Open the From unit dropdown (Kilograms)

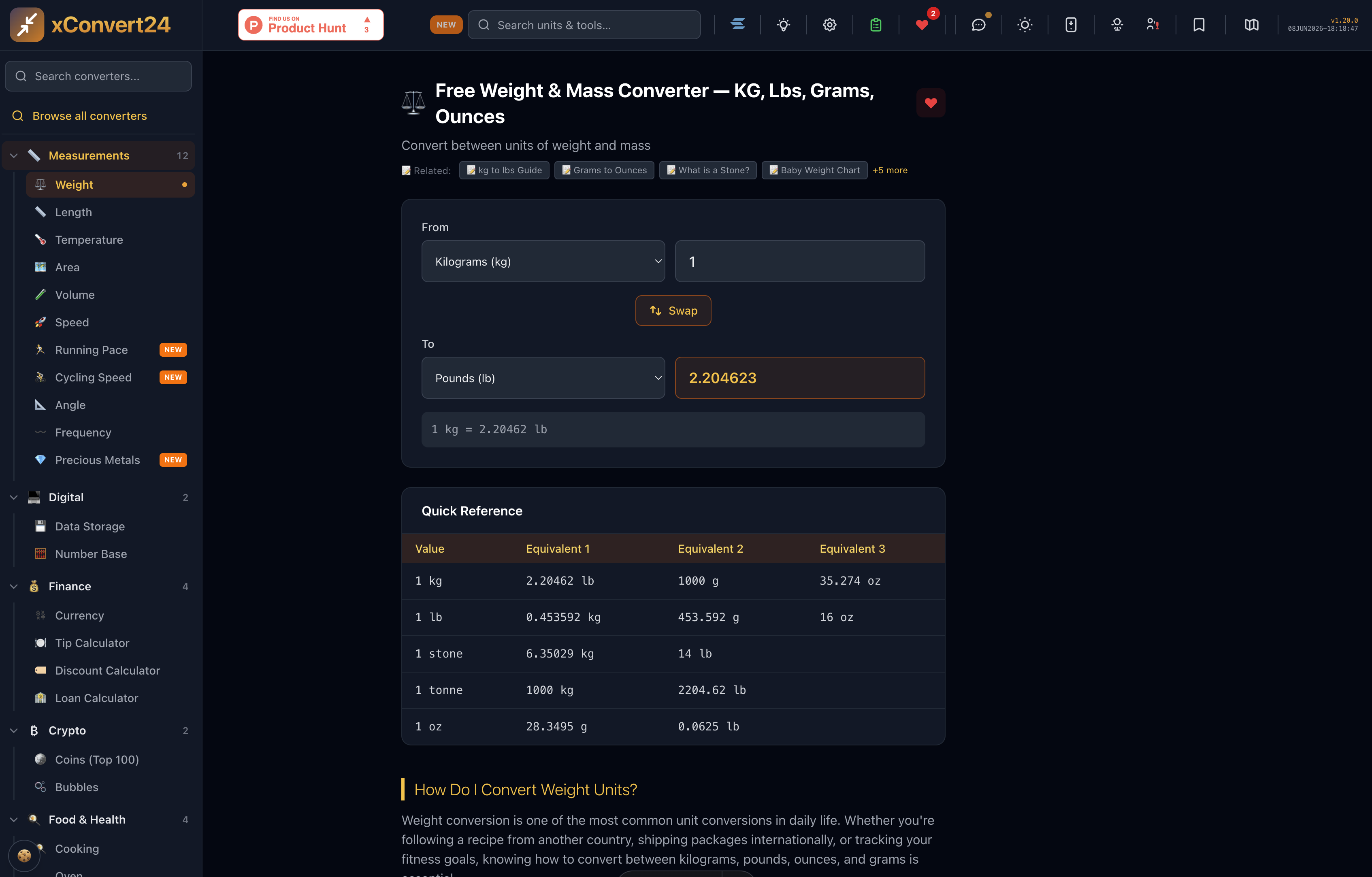(543, 261)
